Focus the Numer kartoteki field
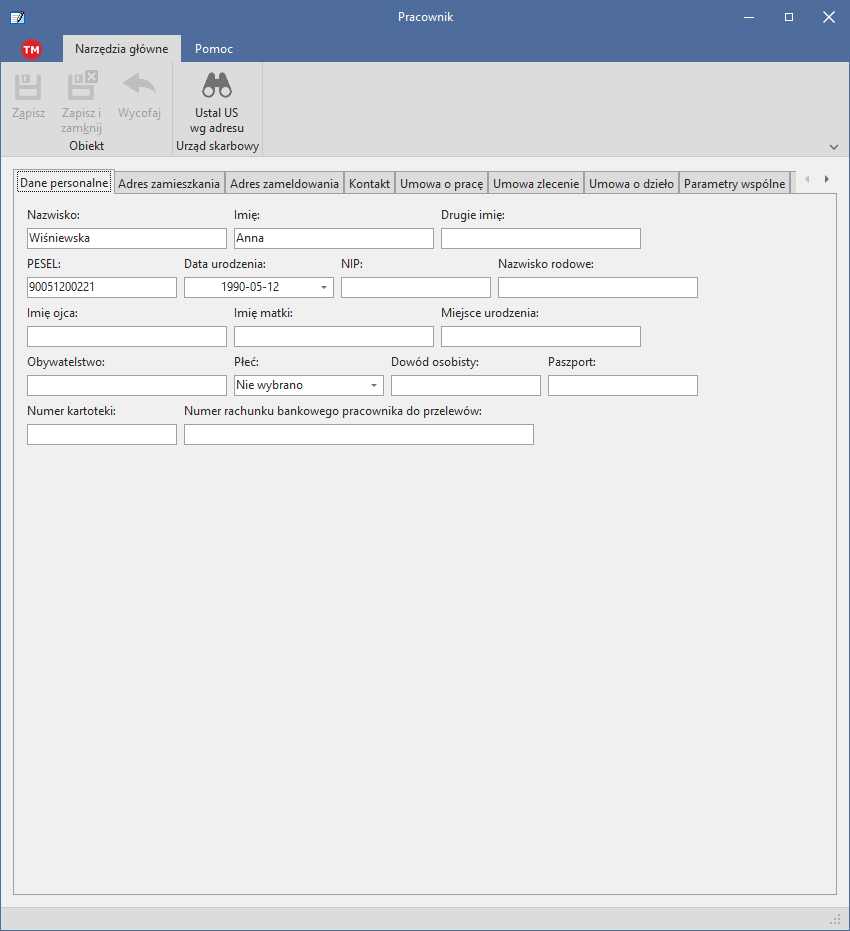Screen dimensions: 850x931 pyautogui.click(x=102, y=435)
